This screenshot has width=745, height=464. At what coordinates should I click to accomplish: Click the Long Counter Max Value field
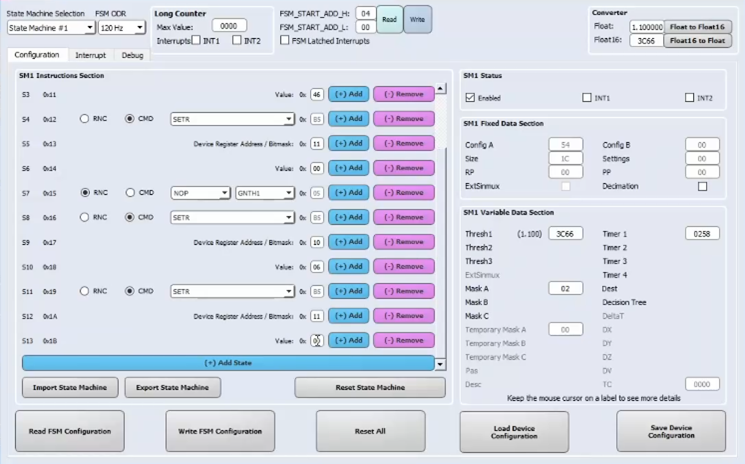(229, 26)
